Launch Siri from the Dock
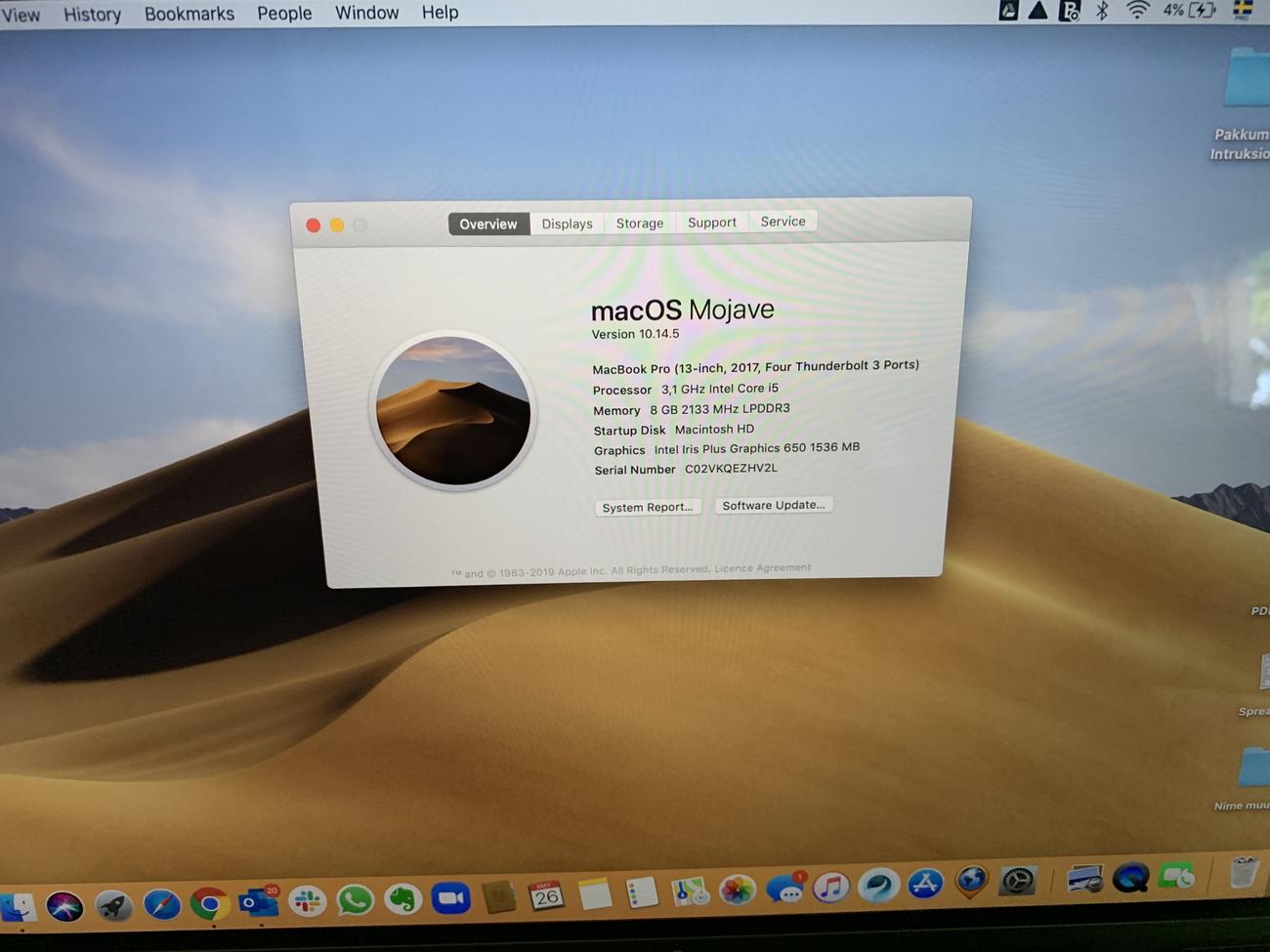1270x952 pixels. pyautogui.click(x=64, y=906)
